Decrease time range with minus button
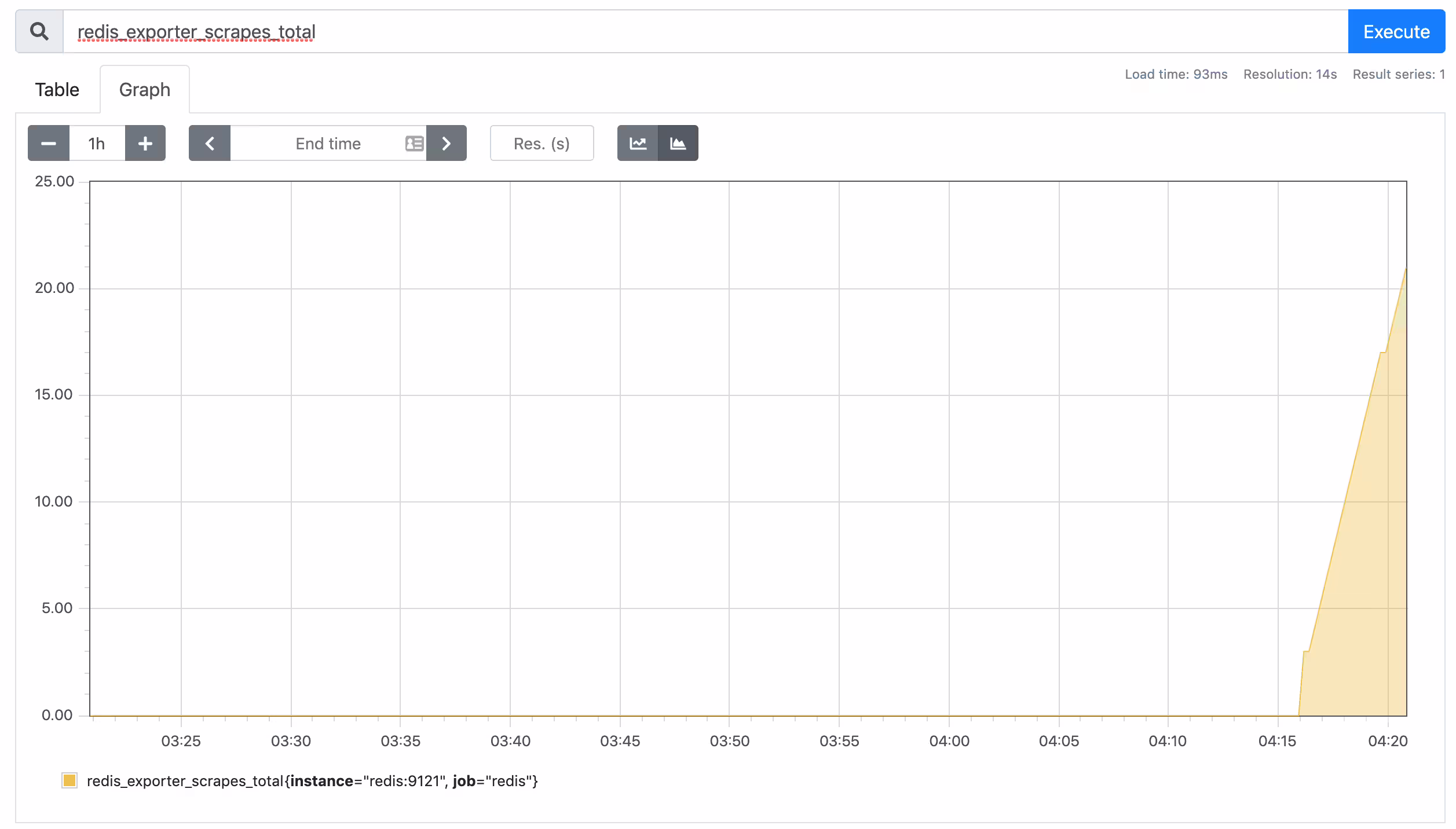The width and height of the screenshot is (1456, 829). (49, 143)
